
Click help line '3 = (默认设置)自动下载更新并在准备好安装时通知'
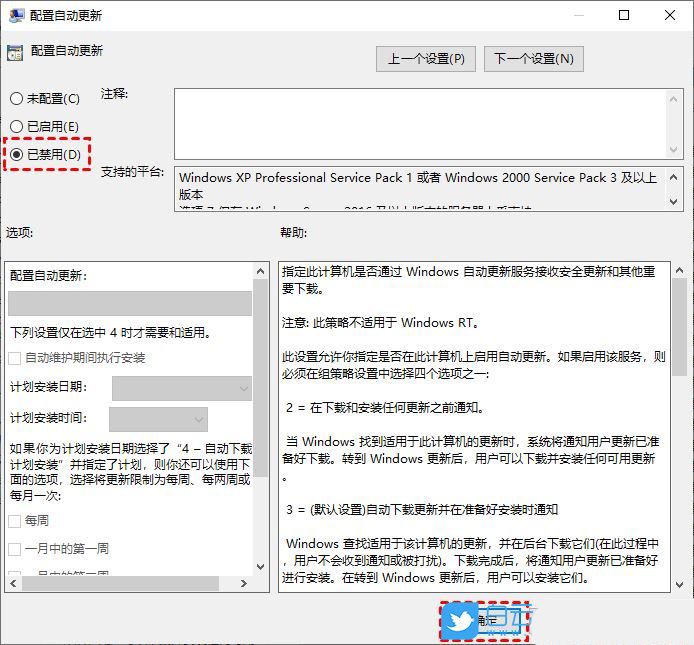(x=422, y=510)
